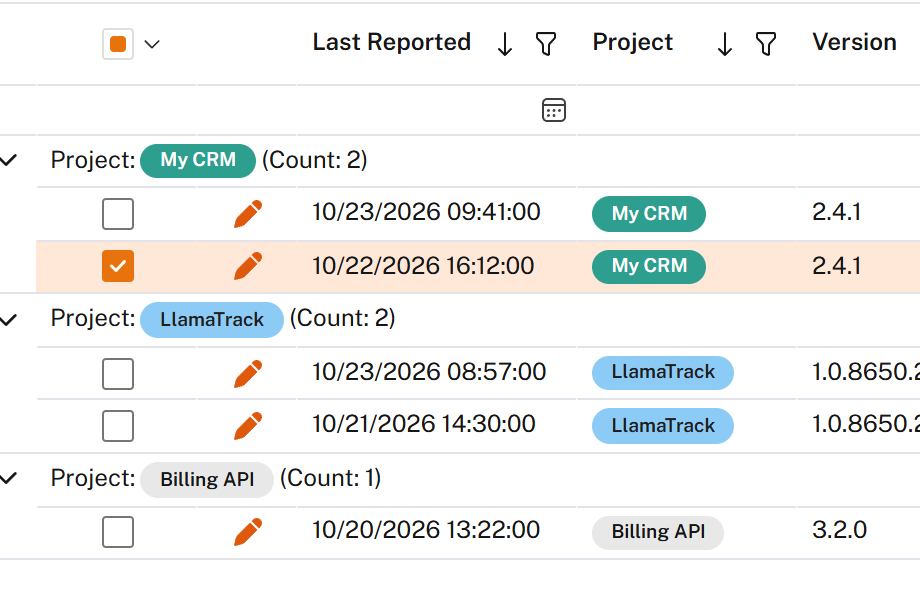
Task: Check the 10/23/2026 09:41:00 row checkbox
Action: 118,213
